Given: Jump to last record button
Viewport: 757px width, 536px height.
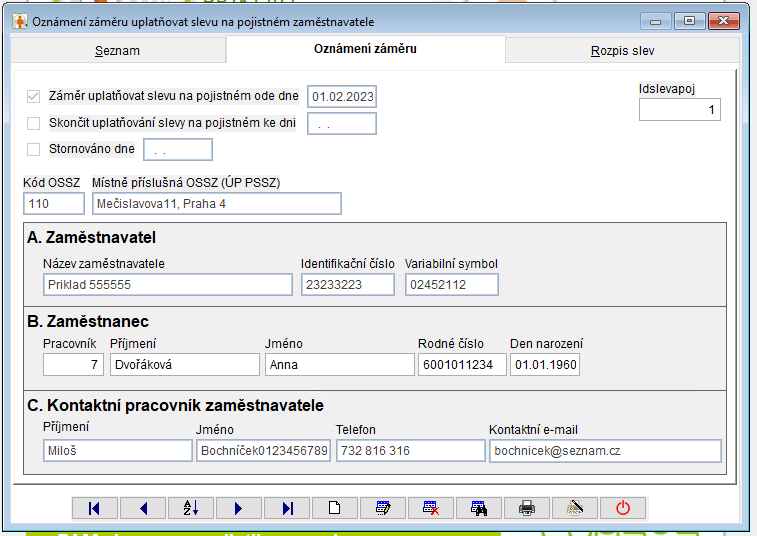Looking at the screenshot, I should pyautogui.click(x=287, y=508).
